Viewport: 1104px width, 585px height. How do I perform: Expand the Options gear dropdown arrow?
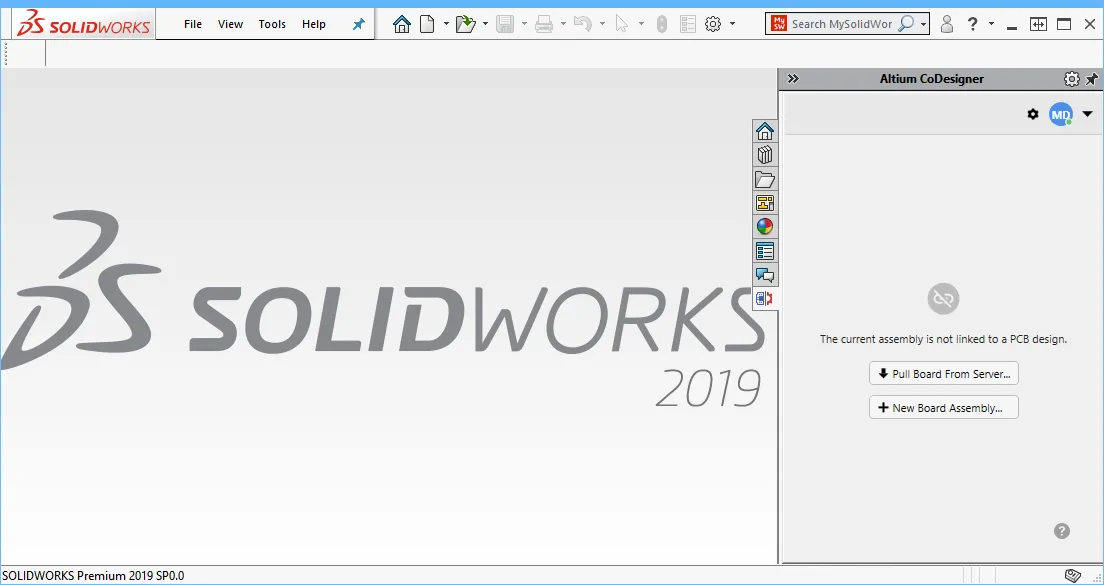[x=732, y=25]
